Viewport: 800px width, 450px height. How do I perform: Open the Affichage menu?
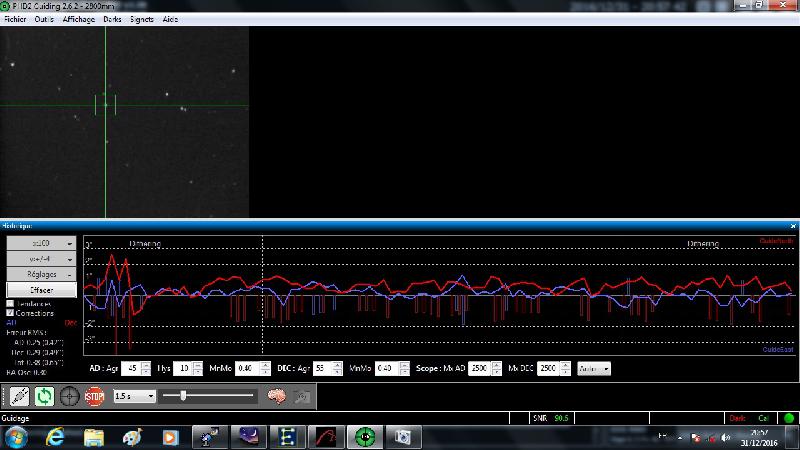79,19
